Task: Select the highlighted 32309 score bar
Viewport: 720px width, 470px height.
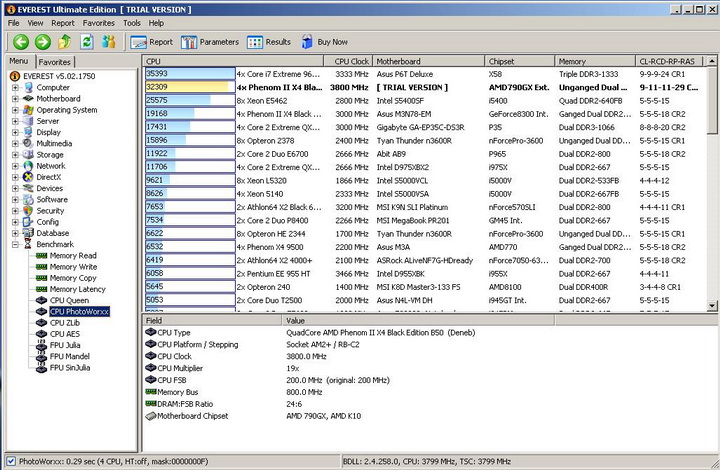Action: pos(190,87)
